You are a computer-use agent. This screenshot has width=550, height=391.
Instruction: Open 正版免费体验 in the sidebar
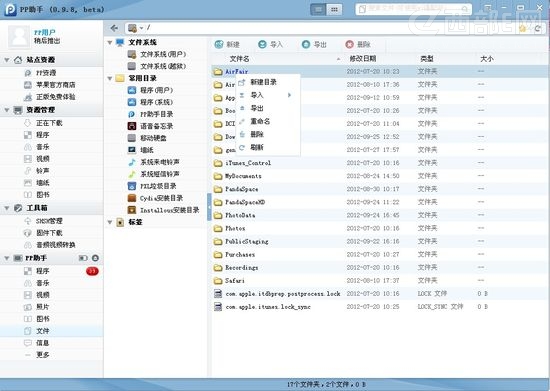pos(55,97)
